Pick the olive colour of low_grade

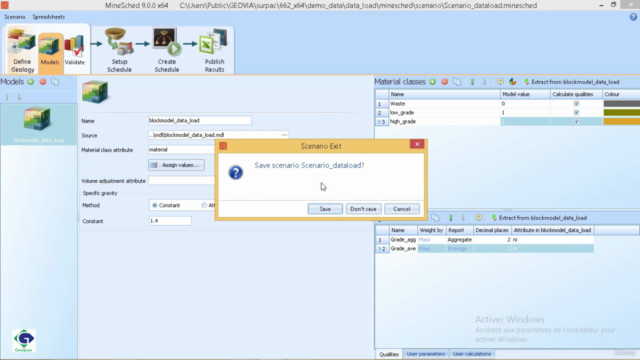[621, 113]
